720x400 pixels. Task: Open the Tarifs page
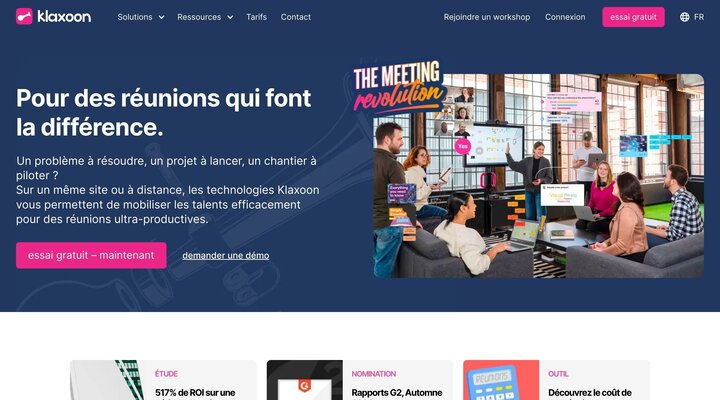point(256,17)
